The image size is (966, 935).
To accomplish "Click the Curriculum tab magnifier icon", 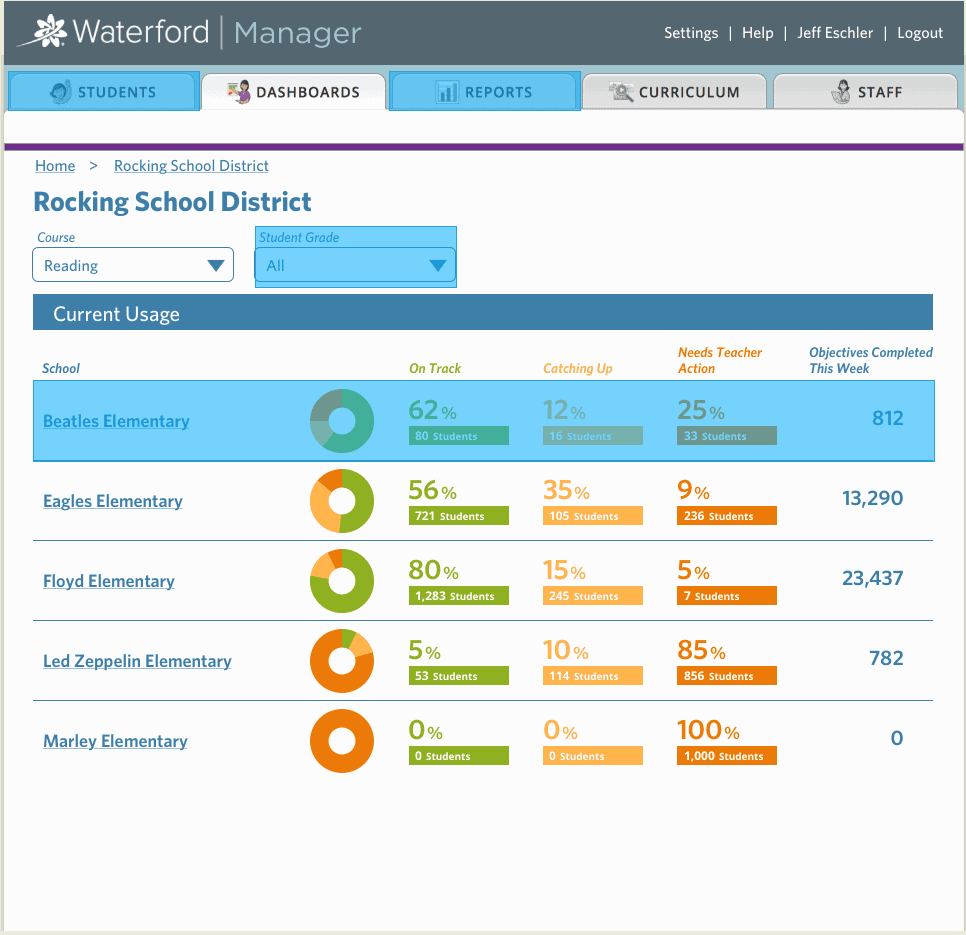I will click(621, 92).
